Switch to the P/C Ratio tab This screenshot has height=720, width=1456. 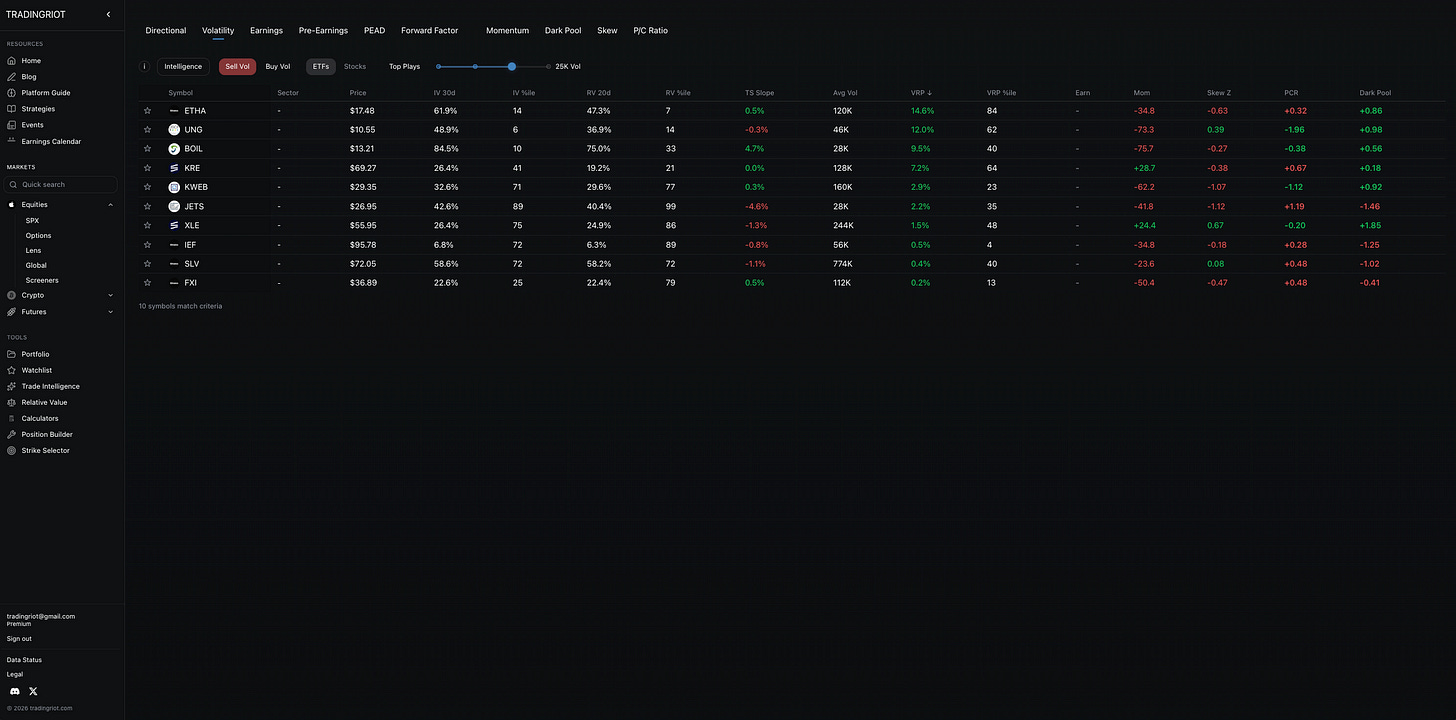pyautogui.click(x=650, y=31)
